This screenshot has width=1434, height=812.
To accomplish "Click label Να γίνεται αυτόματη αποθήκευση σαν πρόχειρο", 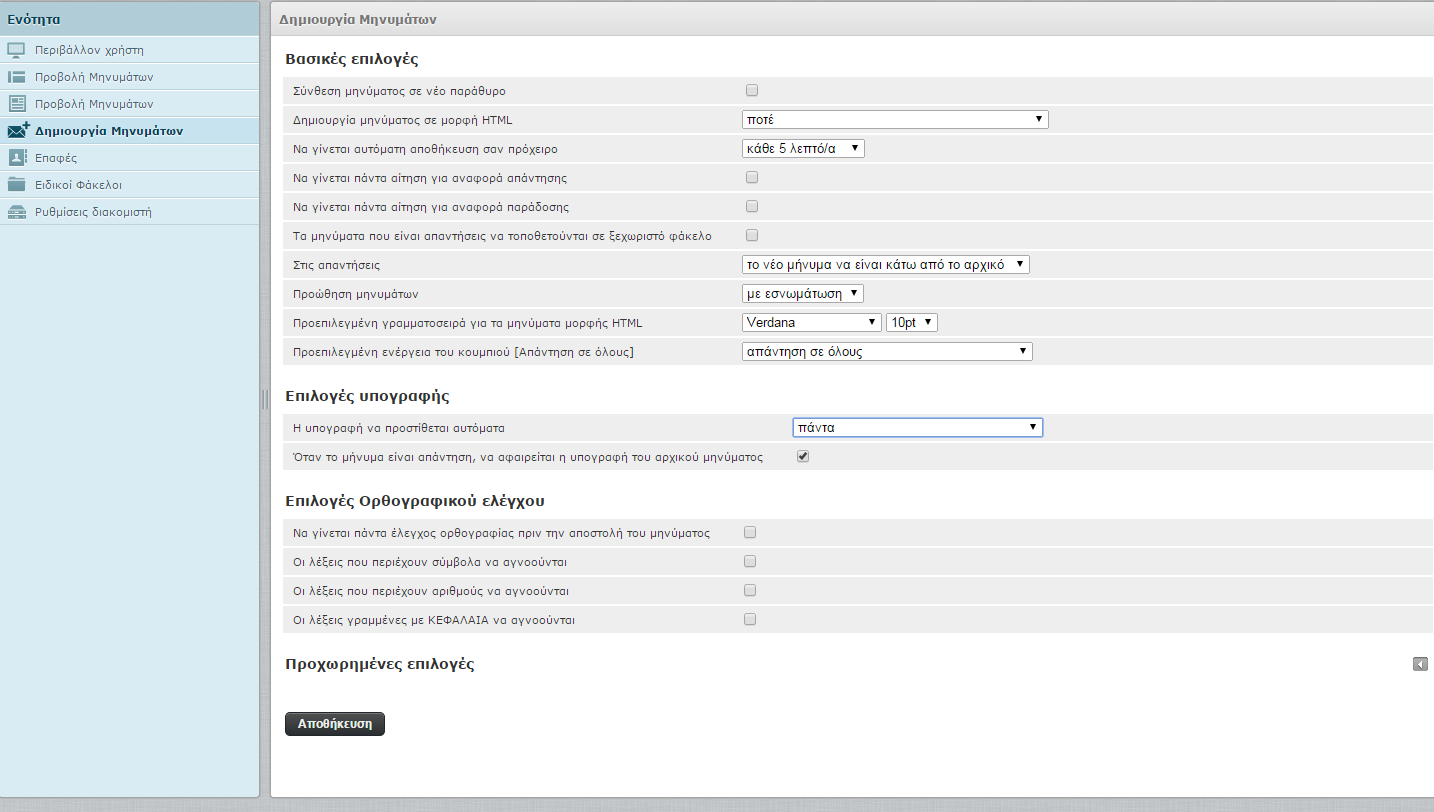I will [x=425, y=149].
